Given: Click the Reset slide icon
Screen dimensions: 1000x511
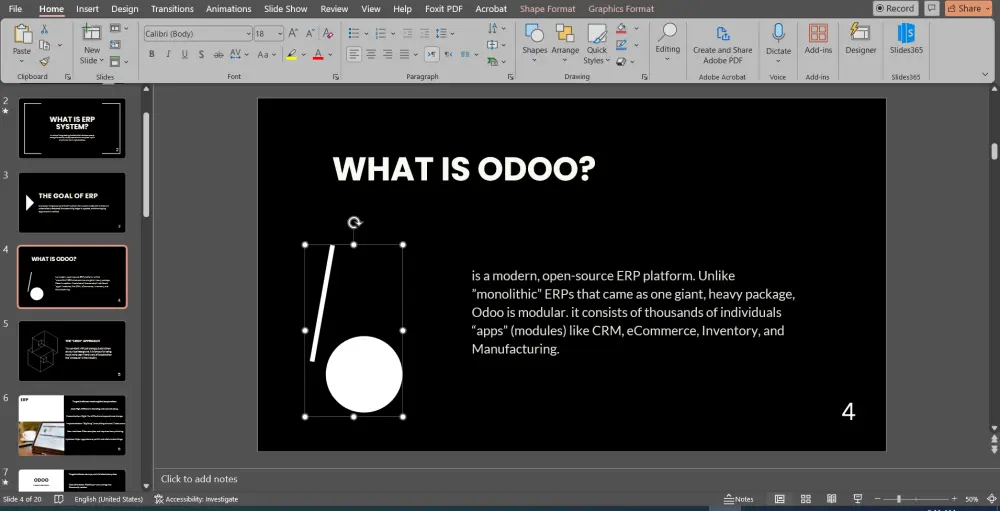Looking at the screenshot, I should point(115,45).
